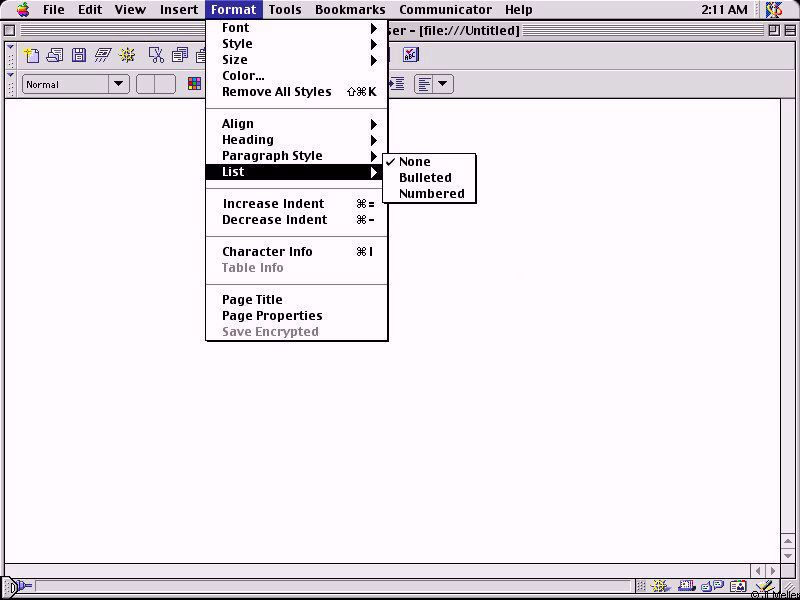Open the Communicator menu

point(445,10)
